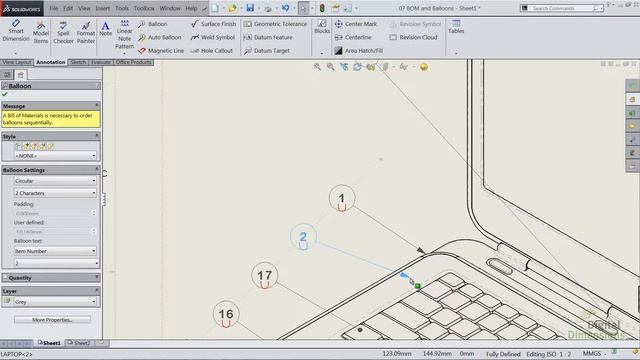
Task: Click the Zoom to Area icon
Action: click(330, 67)
